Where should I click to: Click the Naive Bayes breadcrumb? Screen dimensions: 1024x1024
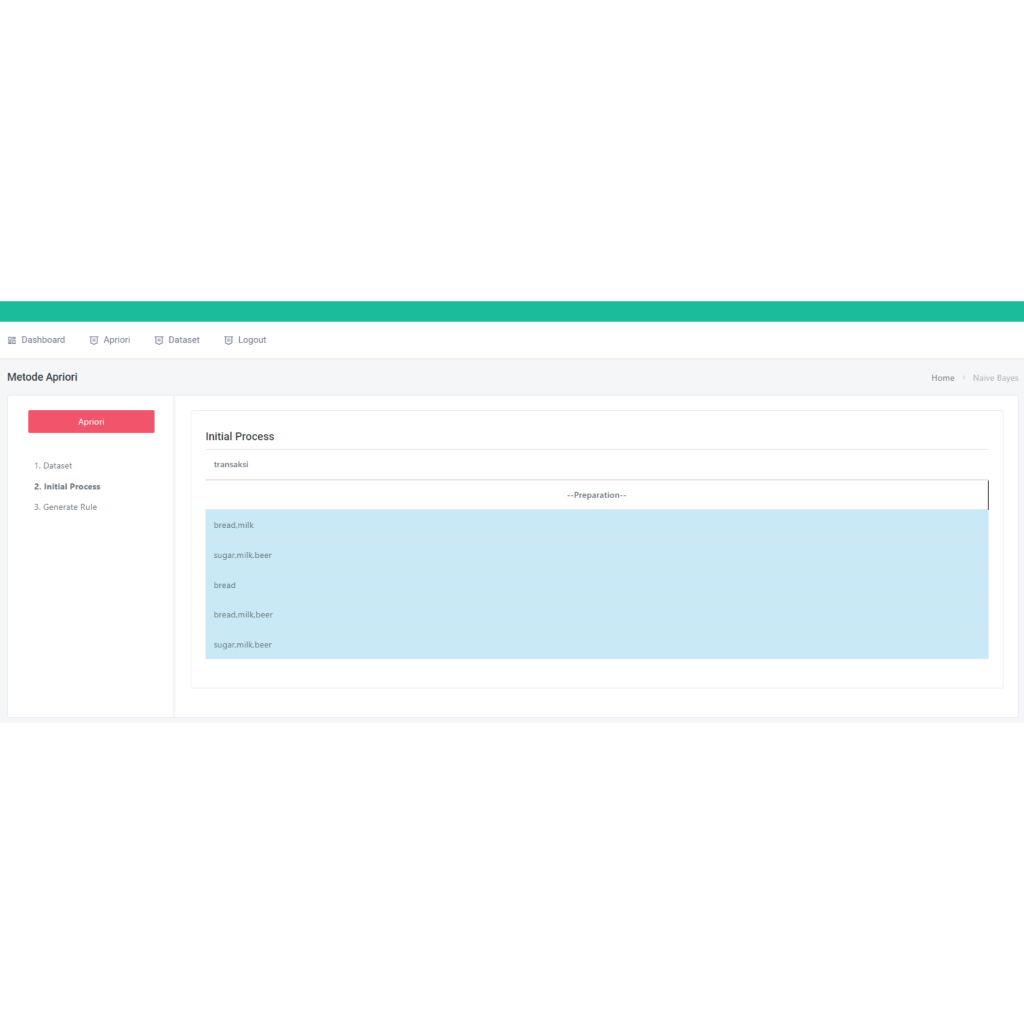tap(995, 378)
